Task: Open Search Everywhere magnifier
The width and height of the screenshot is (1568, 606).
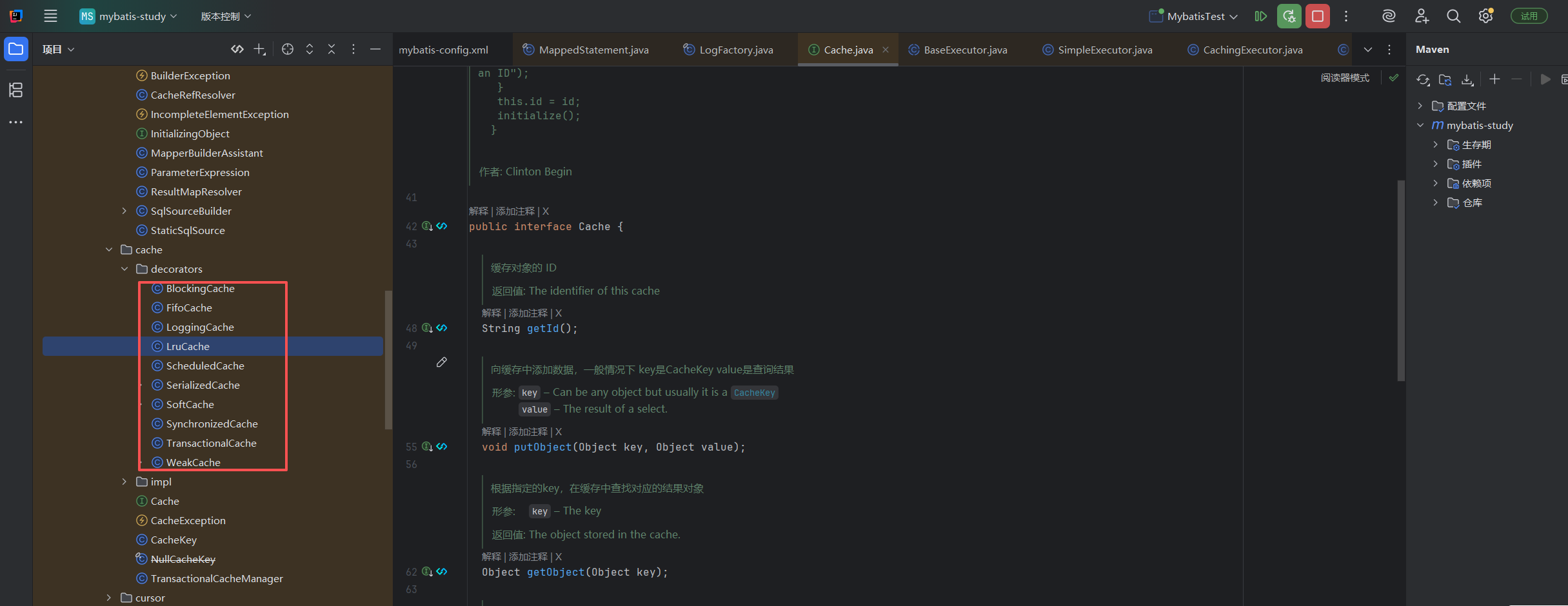Action: coord(1453,16)
